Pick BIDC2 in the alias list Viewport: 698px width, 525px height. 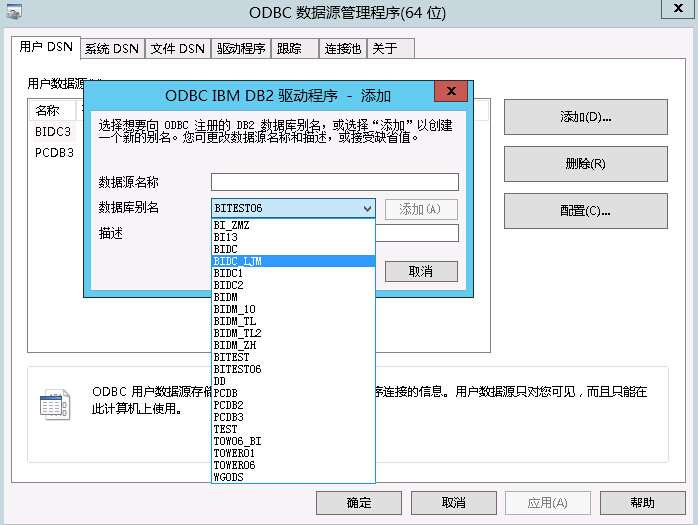tap(293, 285)
